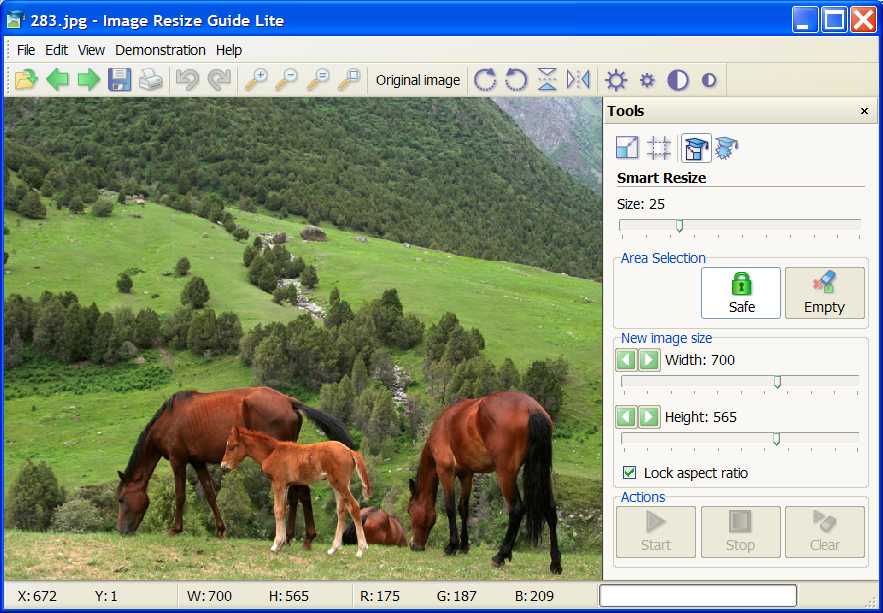
Task: Flip the image horizontally
Action: [x=577, y=80]
